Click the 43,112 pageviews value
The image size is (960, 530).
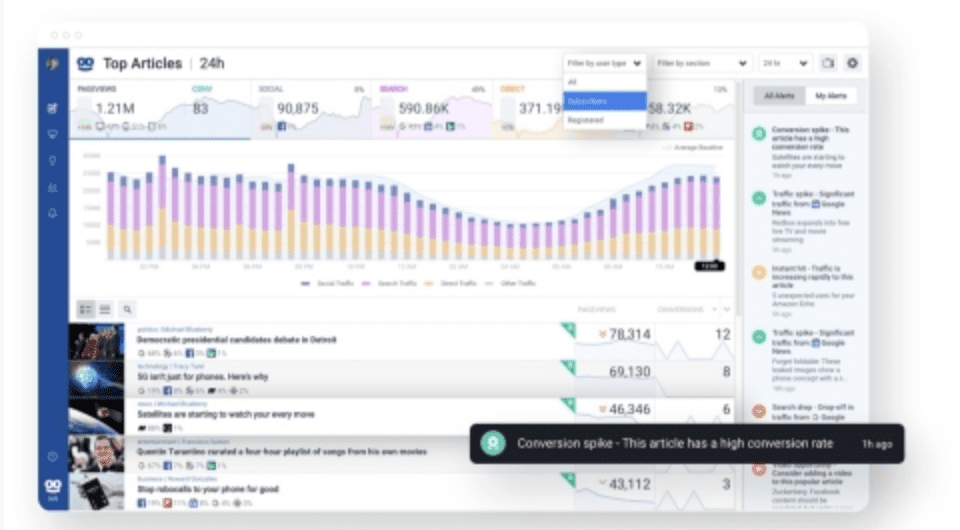point(629,483)
